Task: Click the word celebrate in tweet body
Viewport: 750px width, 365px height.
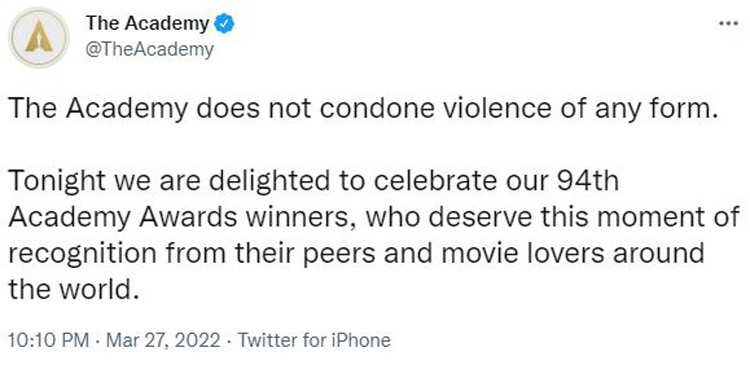Action: [422, 181]
